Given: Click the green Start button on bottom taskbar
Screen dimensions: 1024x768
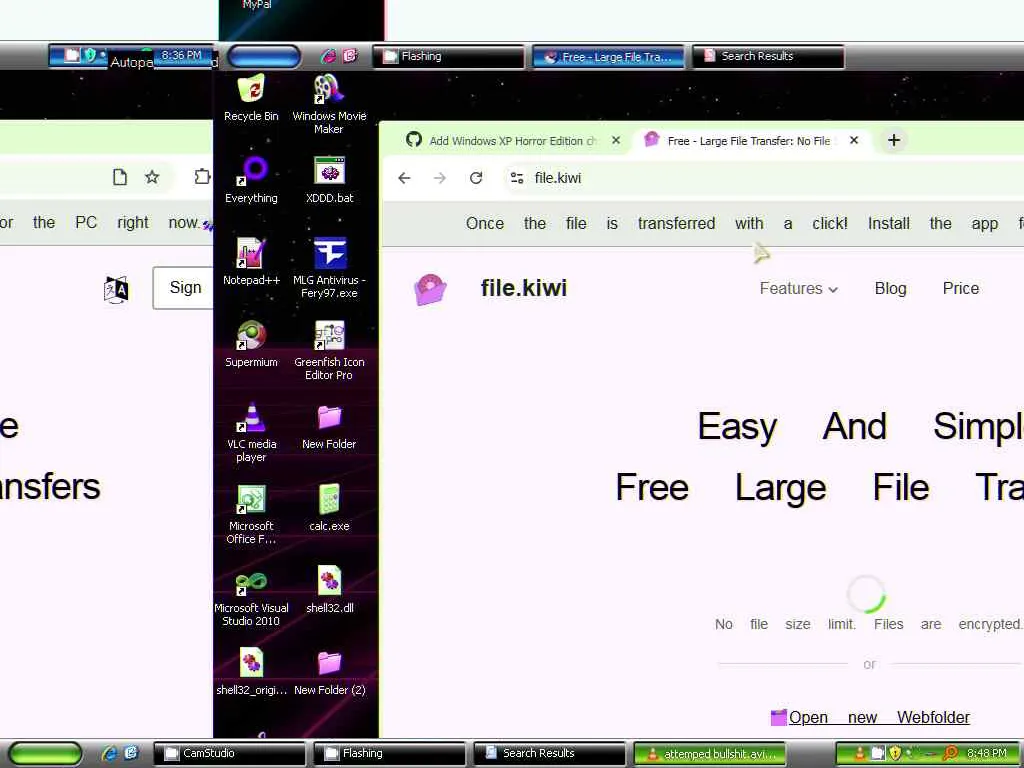Looking at the screenshot, I should (x=44, y=753).
